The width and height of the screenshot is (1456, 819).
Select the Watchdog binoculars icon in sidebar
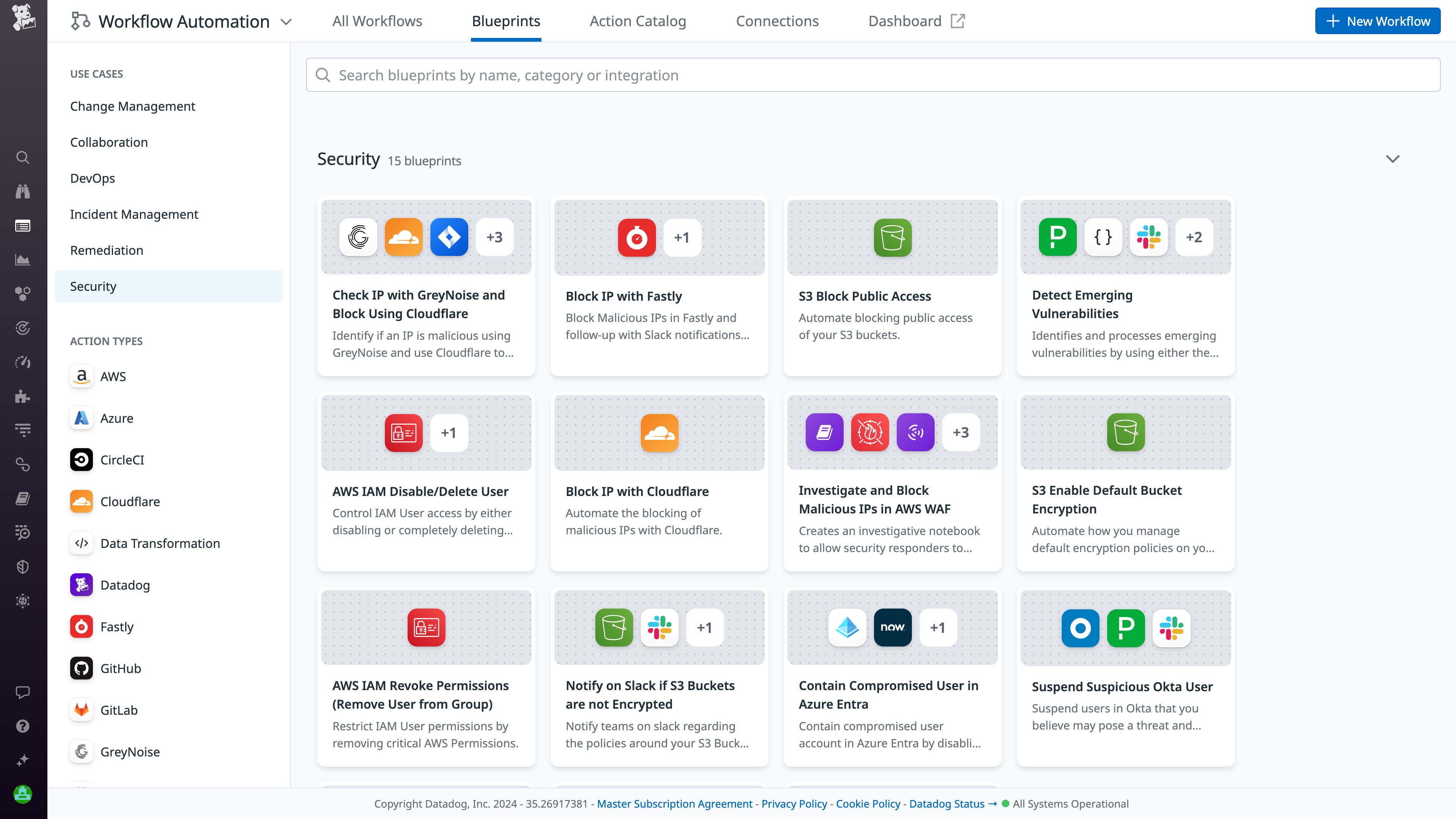pyautogui.click(x=23, y=191)
